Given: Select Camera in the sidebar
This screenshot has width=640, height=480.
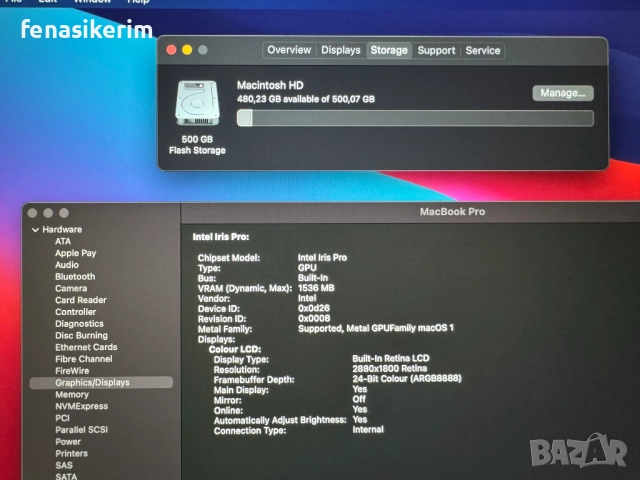Looking at the screenshot, I should tap(71, 288).
